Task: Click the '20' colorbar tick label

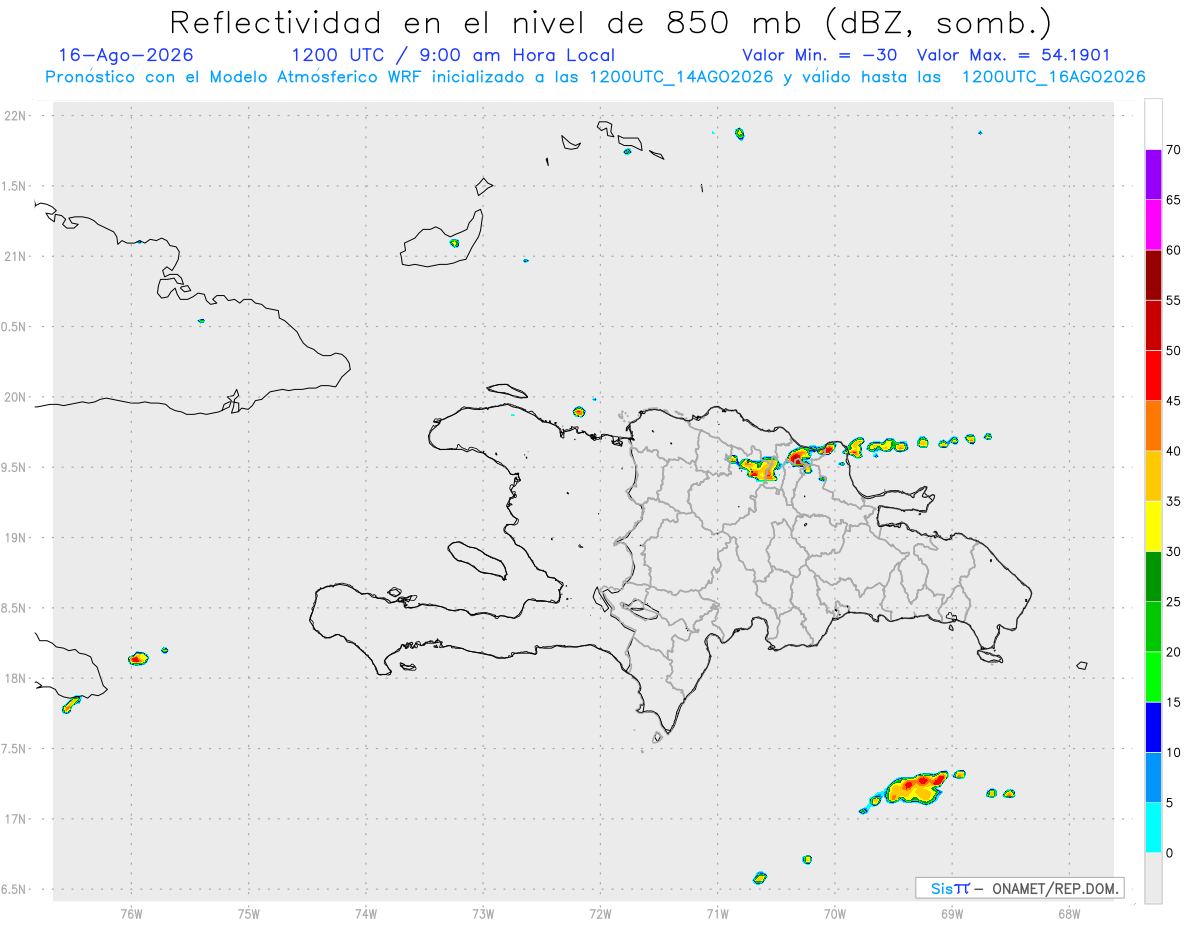Action: pos(1173,652)
